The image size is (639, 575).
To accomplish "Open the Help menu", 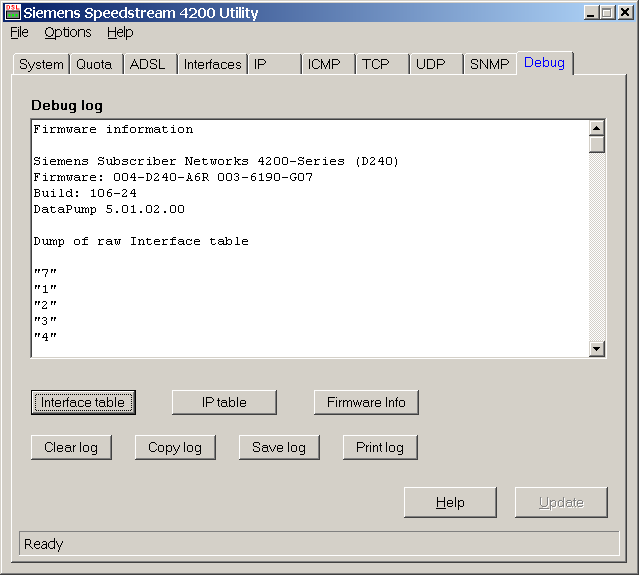I will (120, 32).
